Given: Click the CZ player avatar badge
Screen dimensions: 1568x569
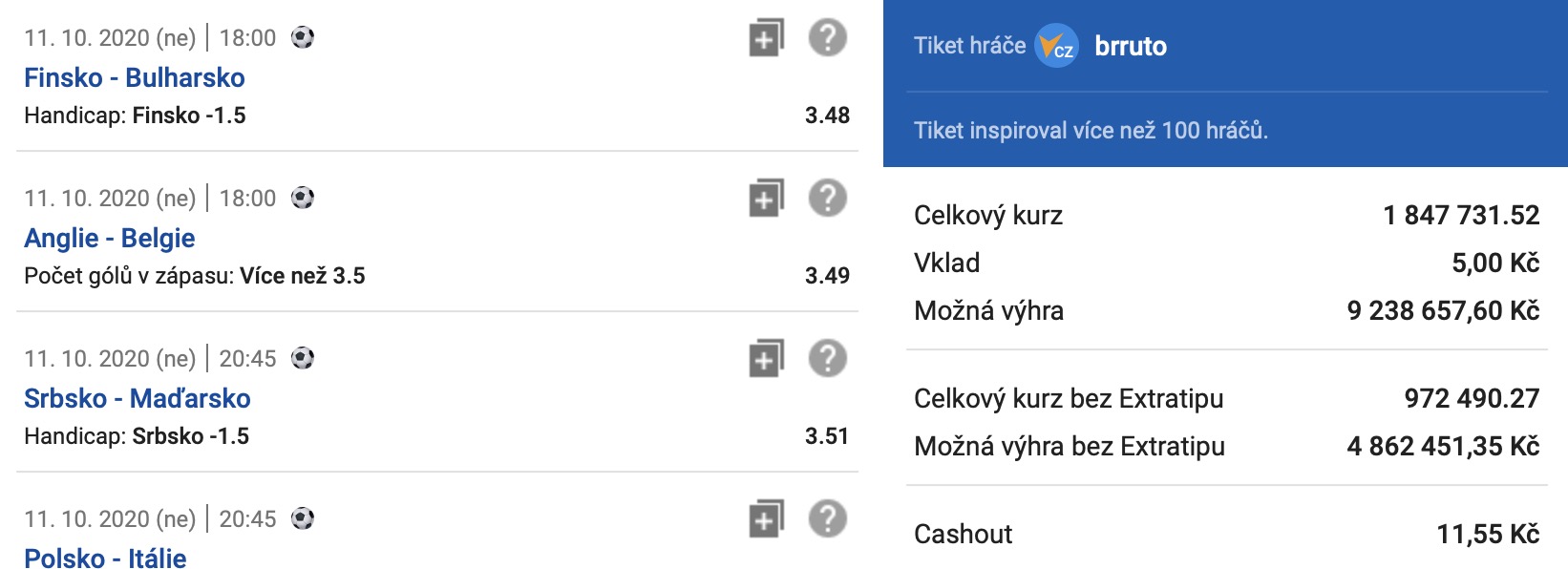Looking at the screenshot, I should [x=1056, y=46].
